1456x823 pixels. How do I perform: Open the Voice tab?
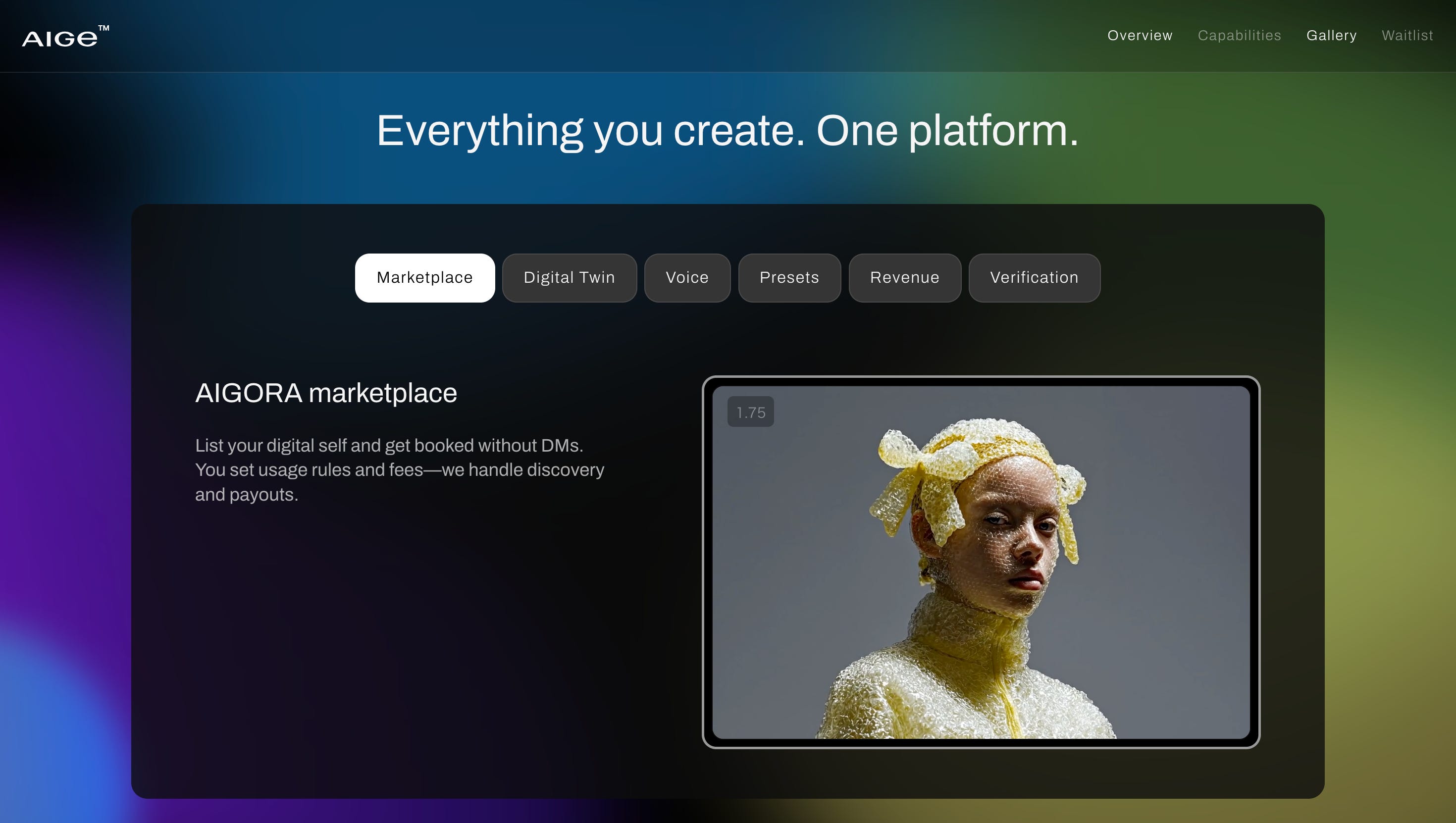[x=687, y=277]
